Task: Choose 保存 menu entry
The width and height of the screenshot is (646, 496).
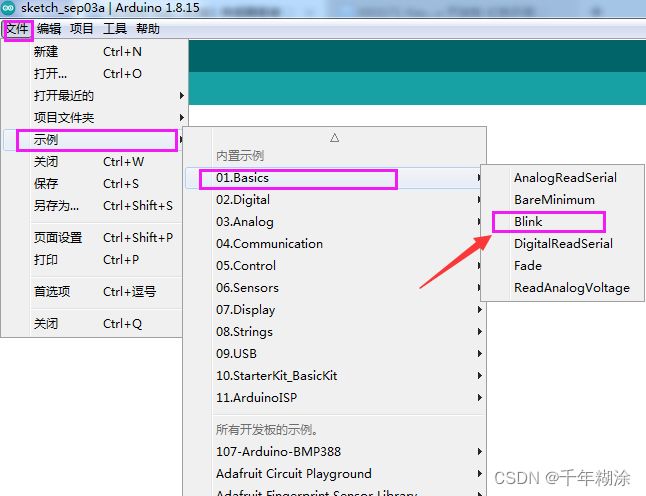Action: (x=93, y=184)
